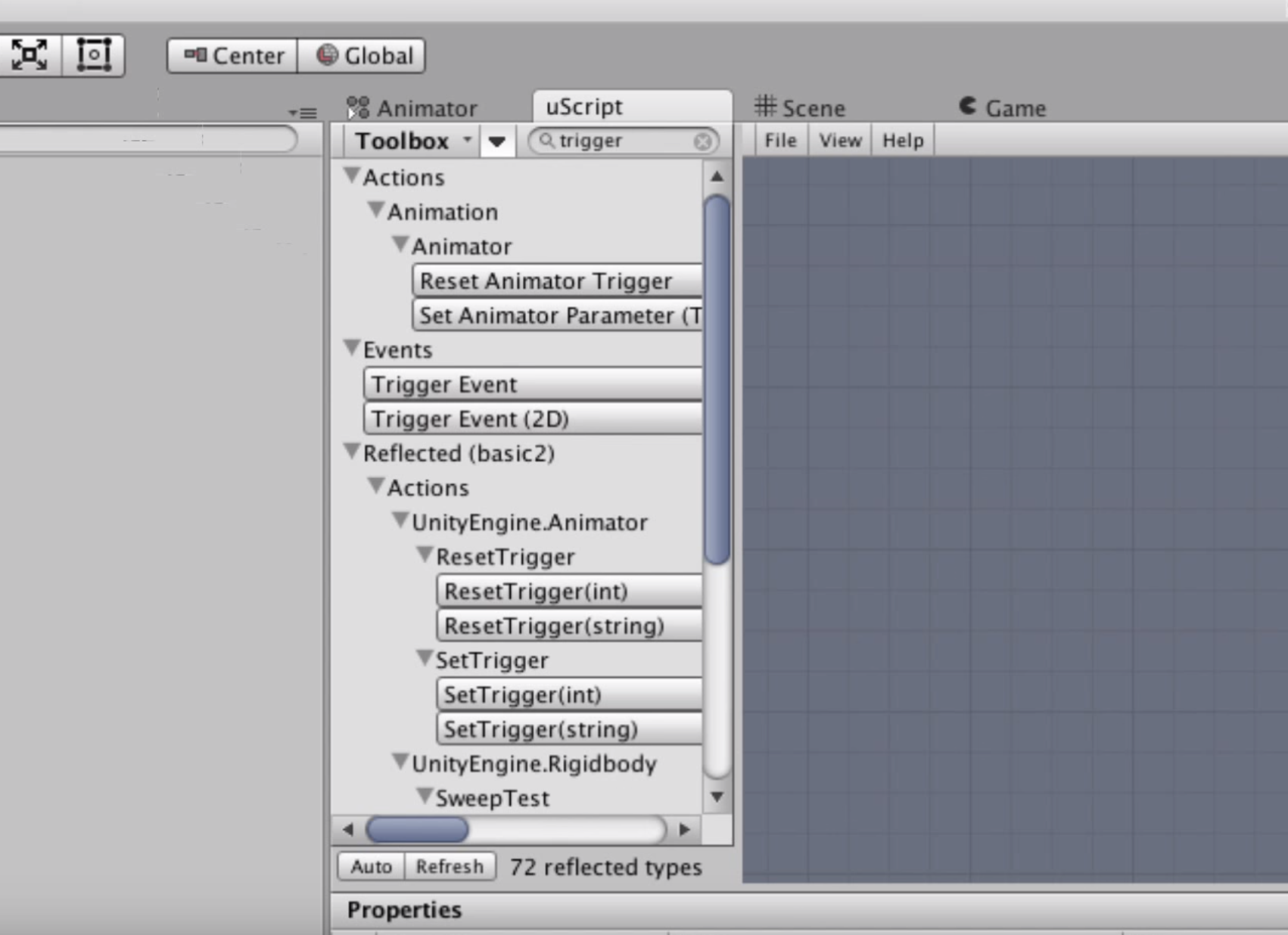This screenshot has width=1288, height=935.
Task: Clear the trigger search with the x icon
Action: tap(702, 141)
